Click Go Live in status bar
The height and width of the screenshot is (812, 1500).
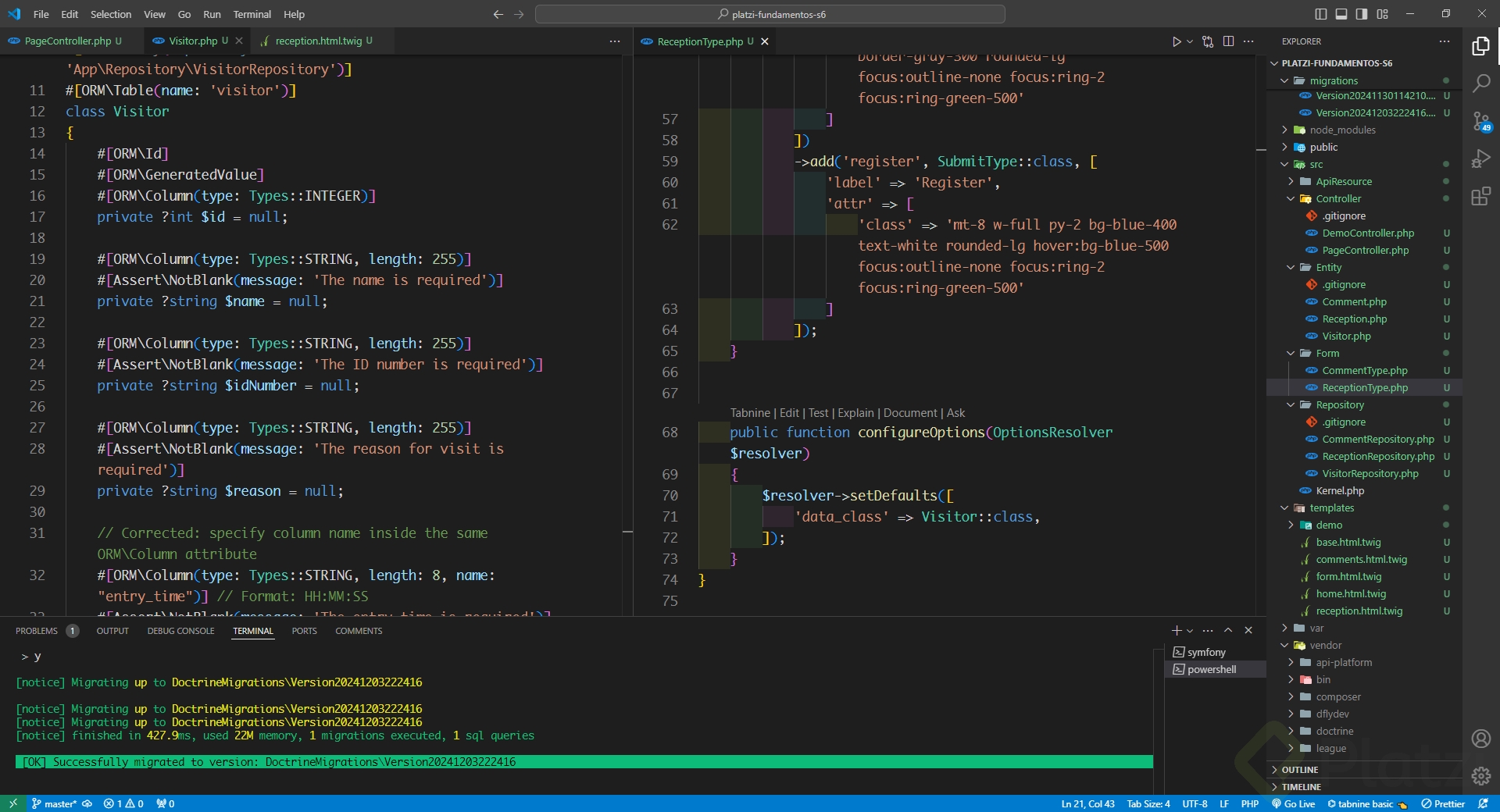click(1293, 803)
